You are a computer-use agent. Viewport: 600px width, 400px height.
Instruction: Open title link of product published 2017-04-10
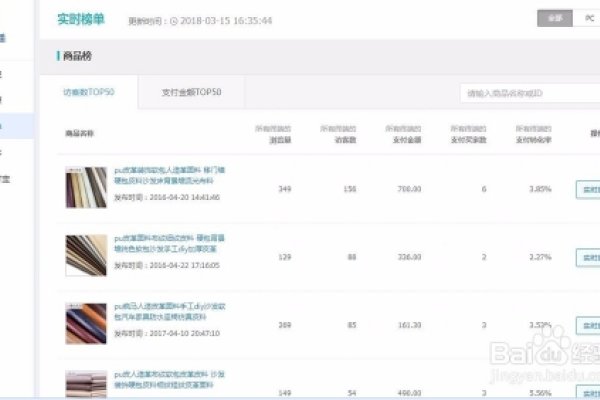pyautogui.click(x=170, y=312)
